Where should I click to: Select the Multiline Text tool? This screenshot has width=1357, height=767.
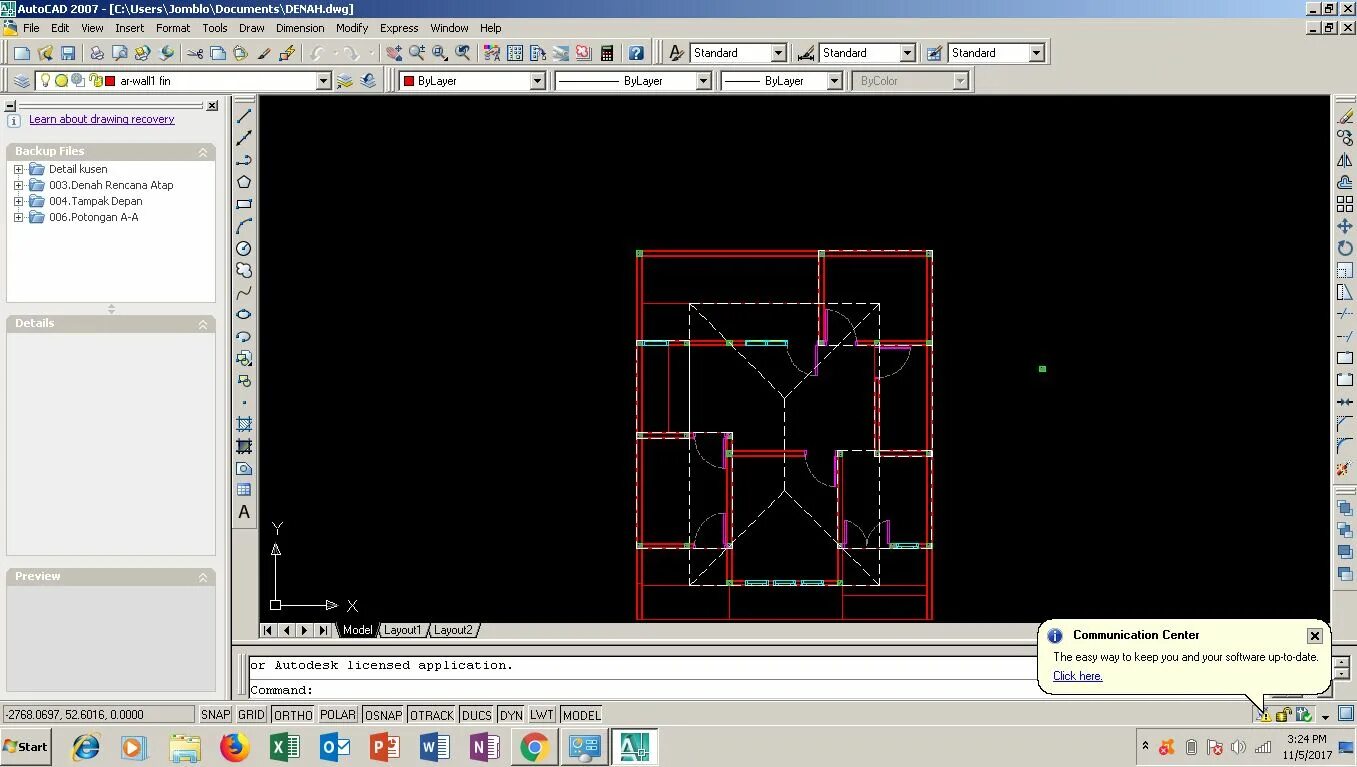coord(244,512)
